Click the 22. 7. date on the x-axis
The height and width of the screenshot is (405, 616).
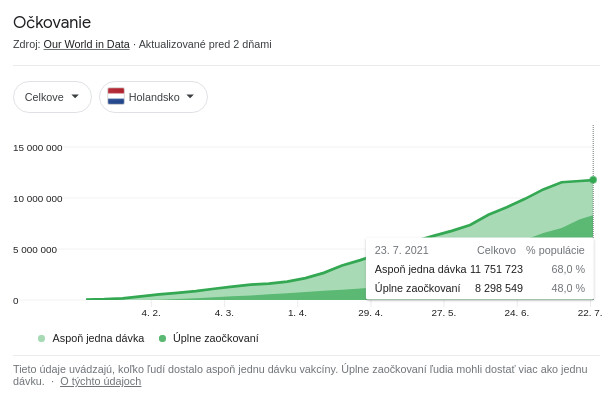590,313
